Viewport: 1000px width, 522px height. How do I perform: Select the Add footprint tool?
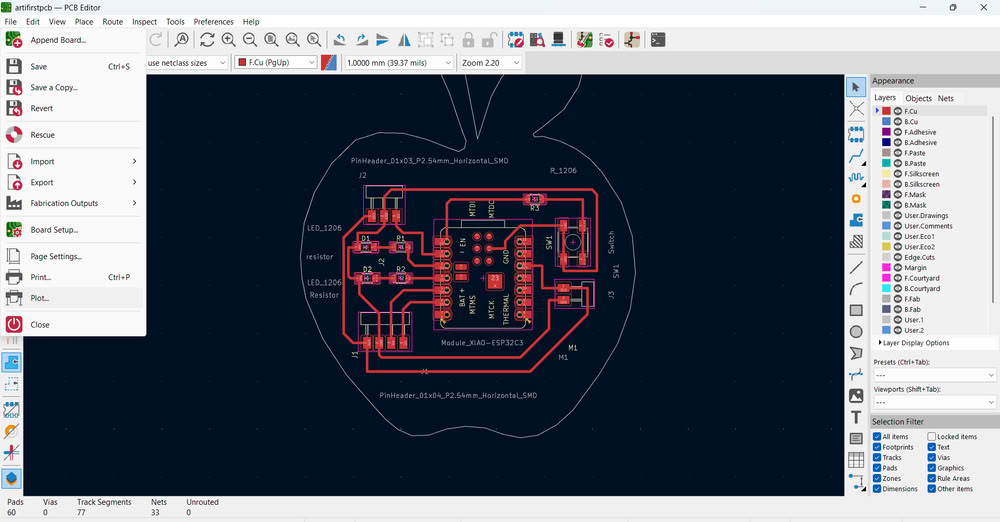(856, 134)
